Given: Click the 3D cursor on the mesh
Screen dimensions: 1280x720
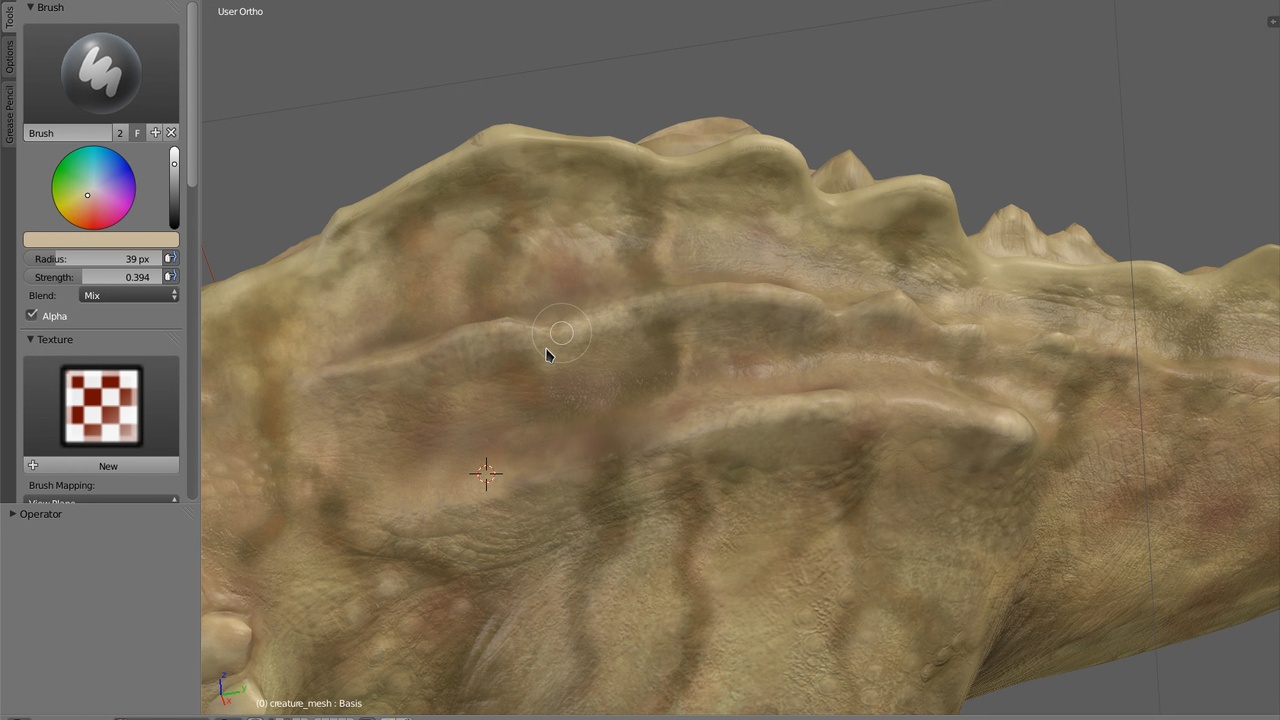Looking at the screenshot, I should [x=486, y=474].
